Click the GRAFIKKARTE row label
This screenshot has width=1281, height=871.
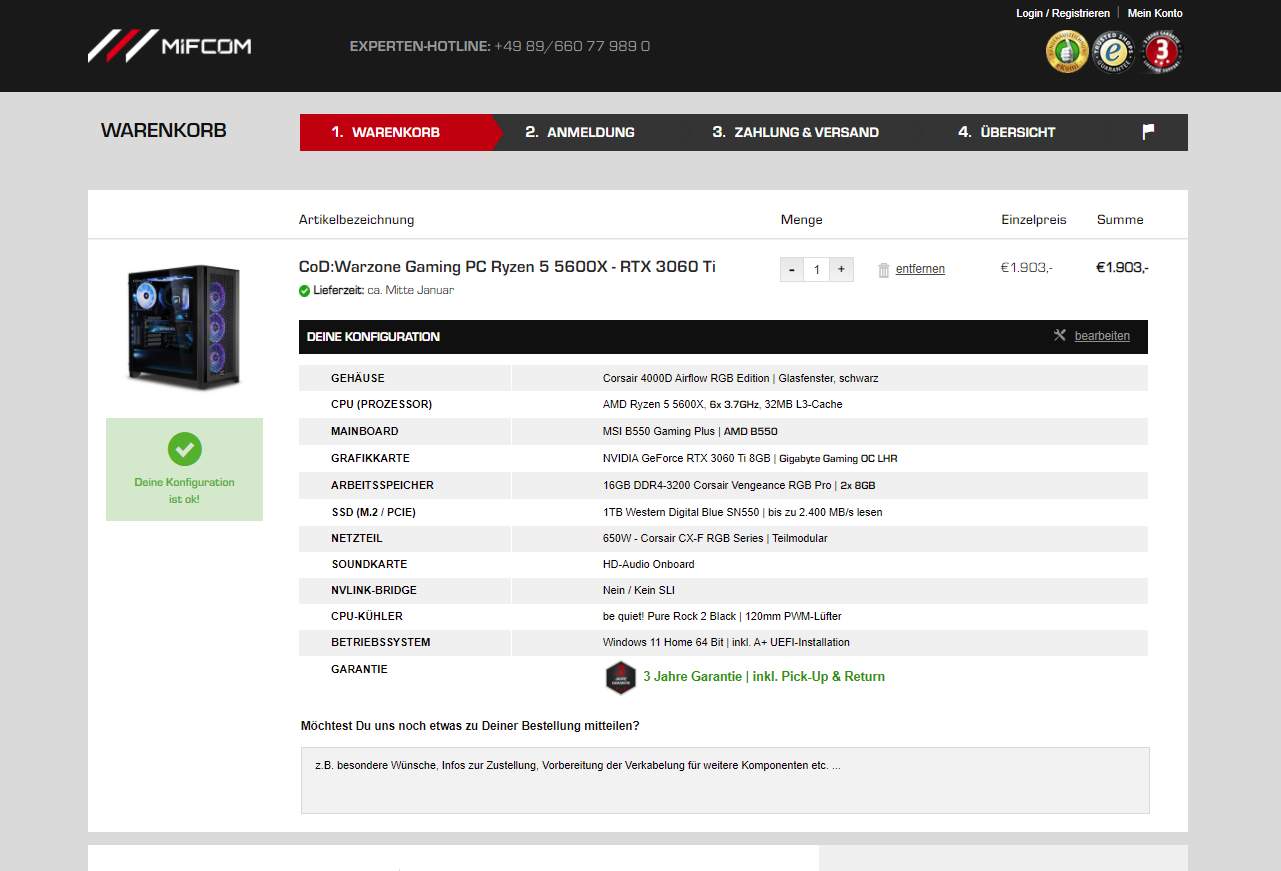click(368, 458)
